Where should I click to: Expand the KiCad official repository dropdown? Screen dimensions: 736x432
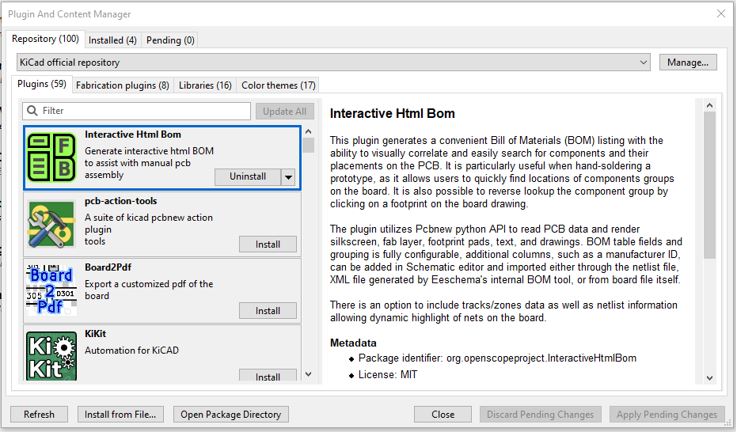(x=644, y=62)
